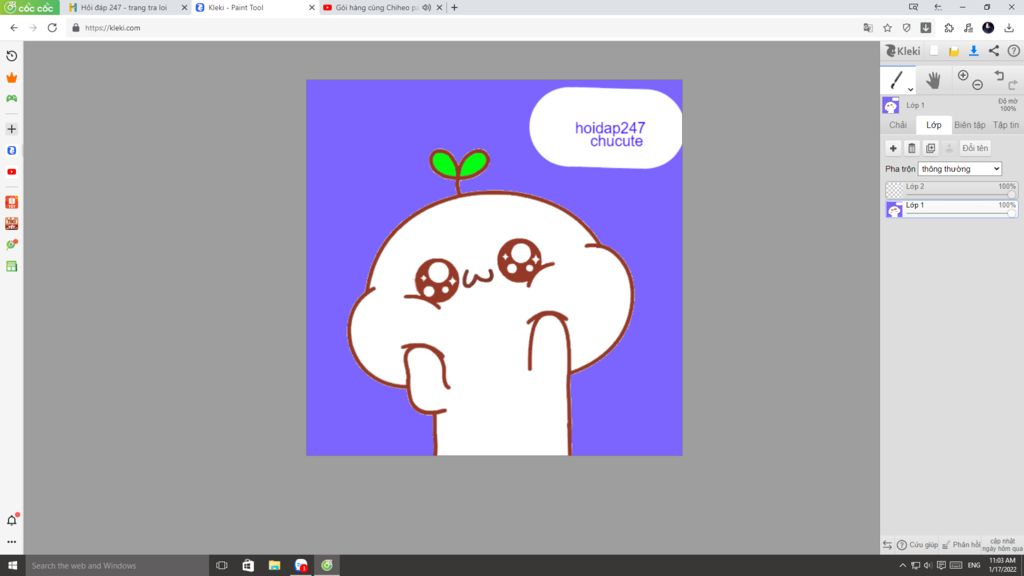Duplicate the current layer
The height and width of the screenshot is (576, 1024).
click(x=931, y=148)
